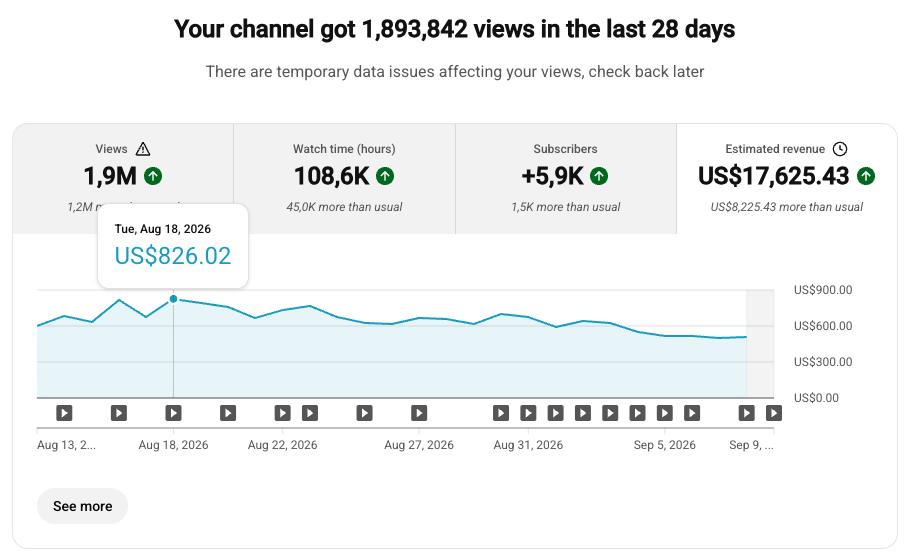Click the Aug 22, 2026 axis label
Image resolution: width=906 pixels, height=556 pixels.
(283, 445)
